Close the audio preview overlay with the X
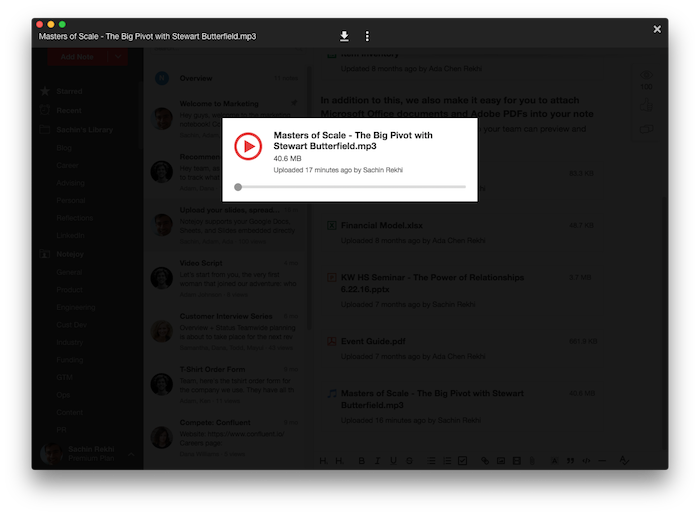The width and height of the screenshot is (700, 515). [657, 29]
